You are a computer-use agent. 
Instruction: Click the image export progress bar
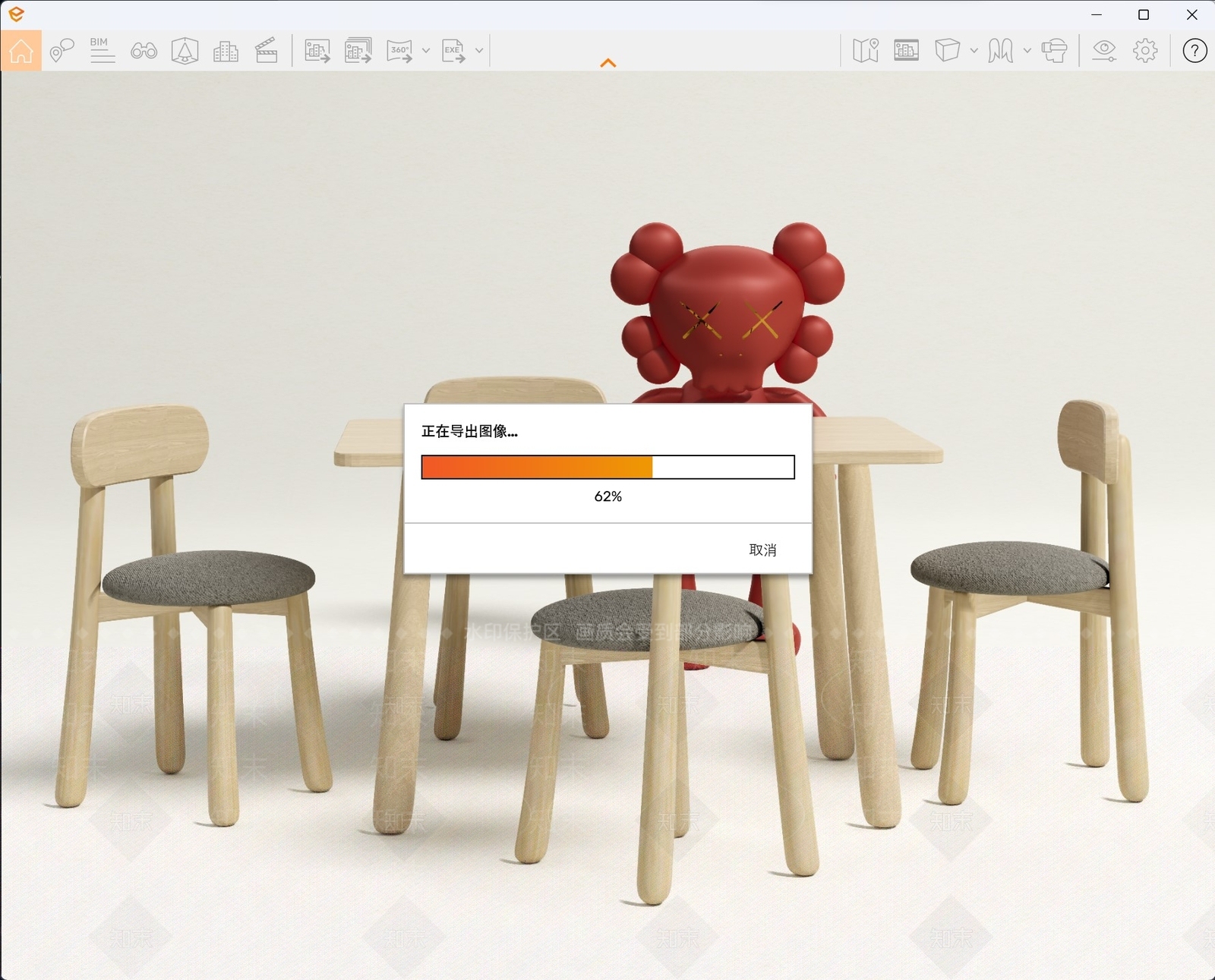(x=608, y=467)
